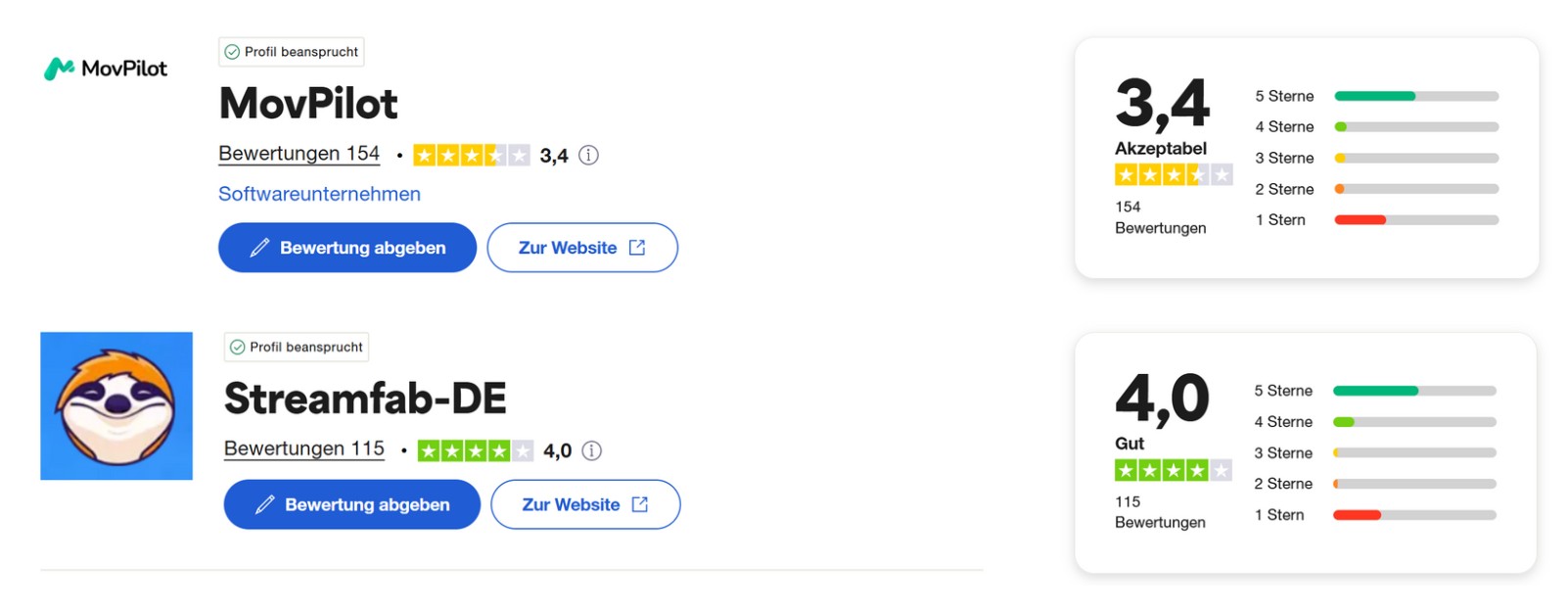Click the info icon beside MovPilot's 3,4 rating

coord(589,155)
